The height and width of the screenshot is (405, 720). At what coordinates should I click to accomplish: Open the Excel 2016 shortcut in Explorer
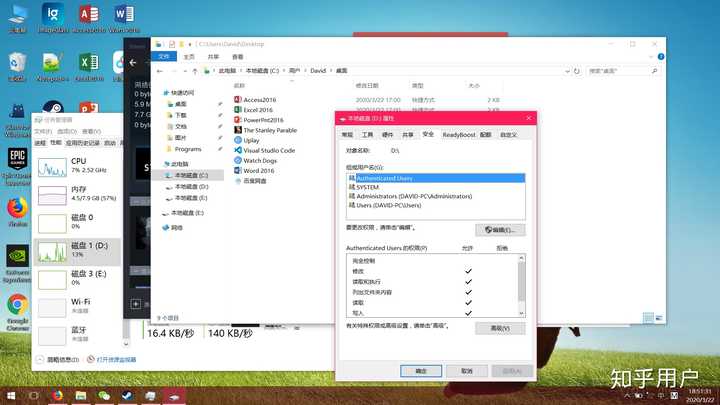[x=253, y=110]
